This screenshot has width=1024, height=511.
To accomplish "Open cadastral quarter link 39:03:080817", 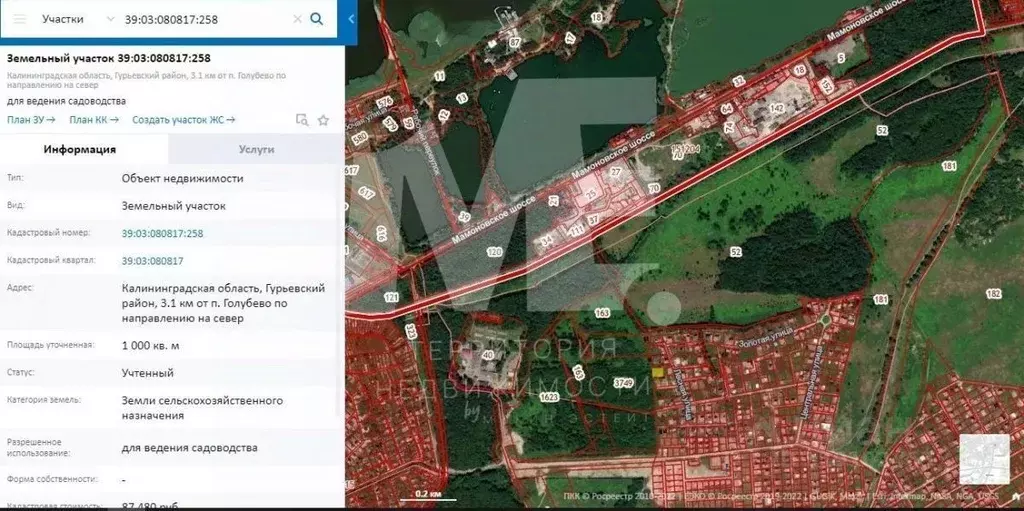I will (x=152, y=261).
